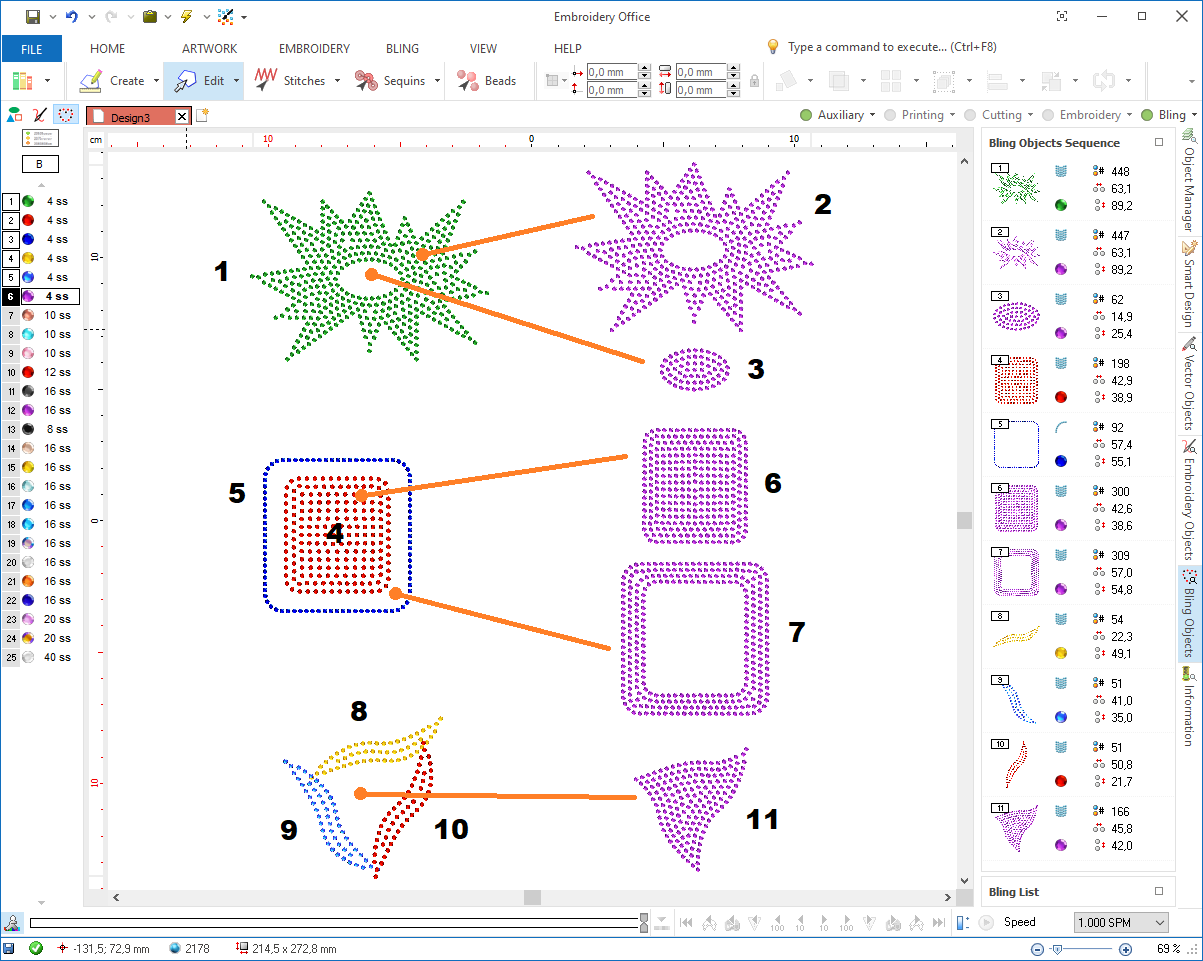The height and width of the screenshot is (961, 1203).
Task: Expand the Edit tool dropdown arrow
Action: (x=237, y=80)
